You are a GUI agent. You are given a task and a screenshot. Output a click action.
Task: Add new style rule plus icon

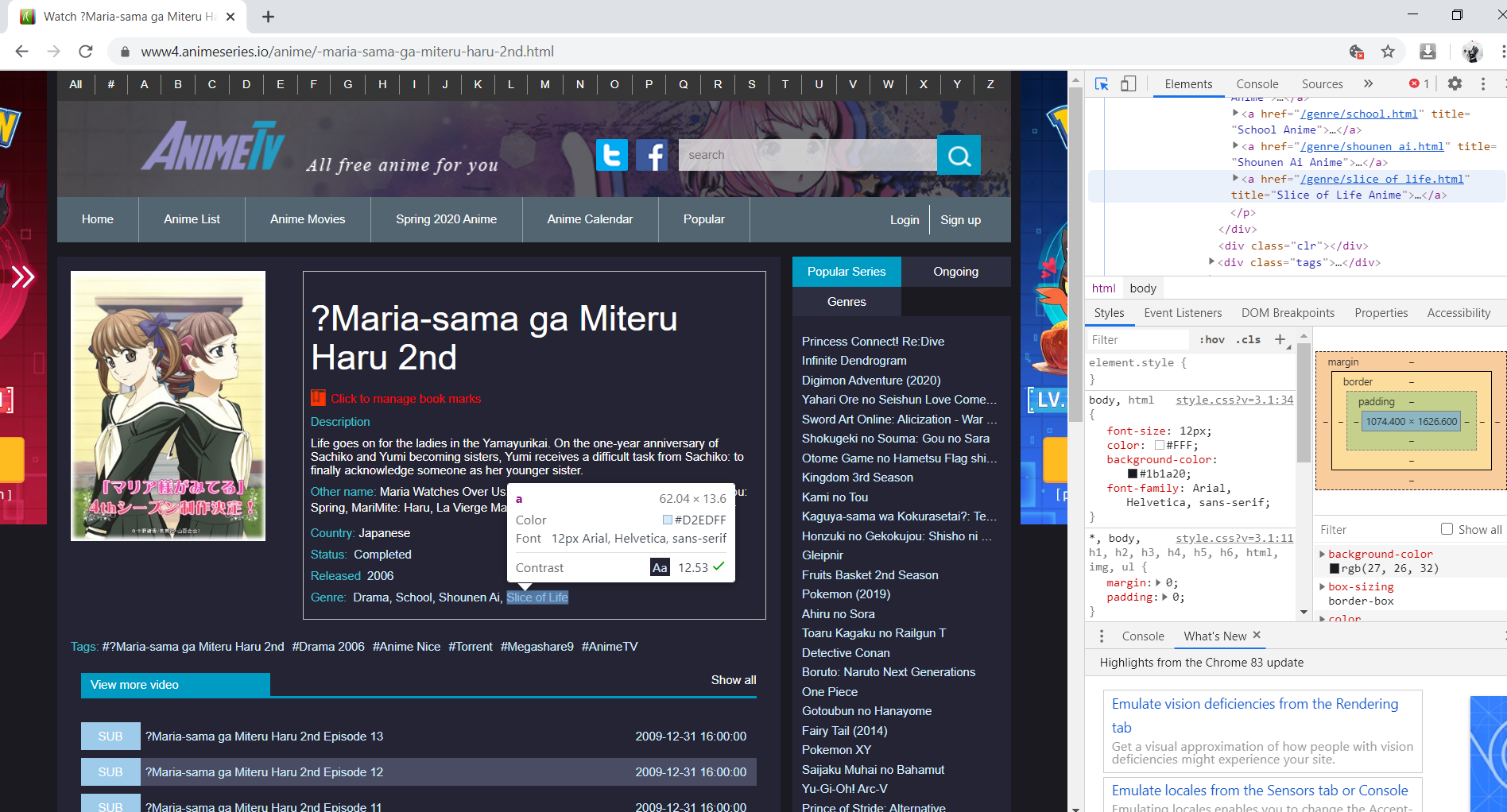click(1280, 339)
